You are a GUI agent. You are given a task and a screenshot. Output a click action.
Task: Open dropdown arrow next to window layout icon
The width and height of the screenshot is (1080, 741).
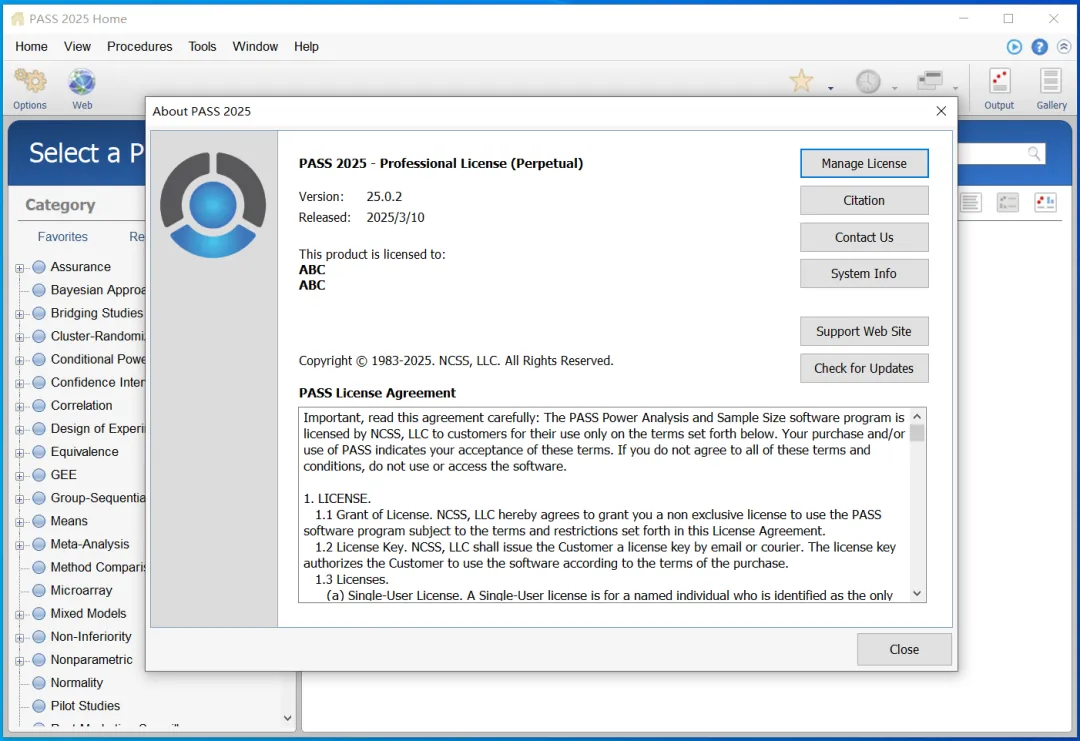tap(955, 88)
